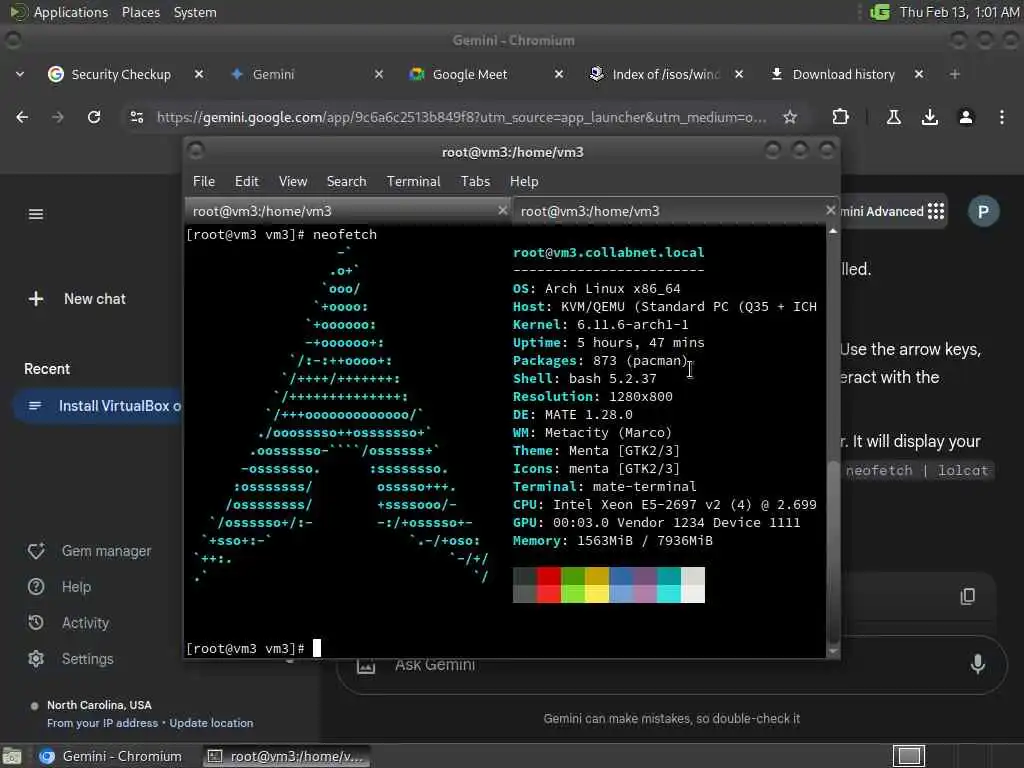Open Gem manager in the sidebar
Screen dimensions: 1024x768
point(89,551)
